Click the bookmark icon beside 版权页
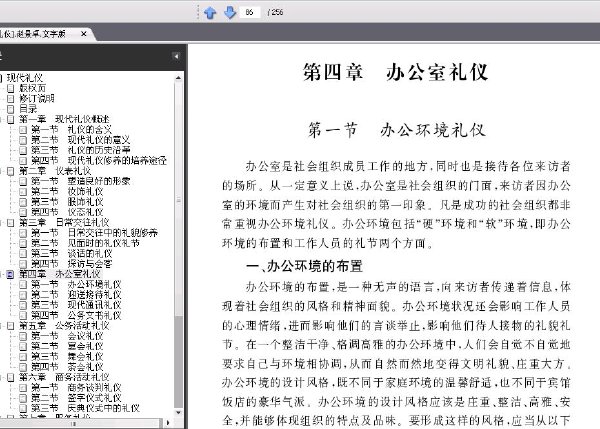This screenshot has height=429, width=600. 11,88
